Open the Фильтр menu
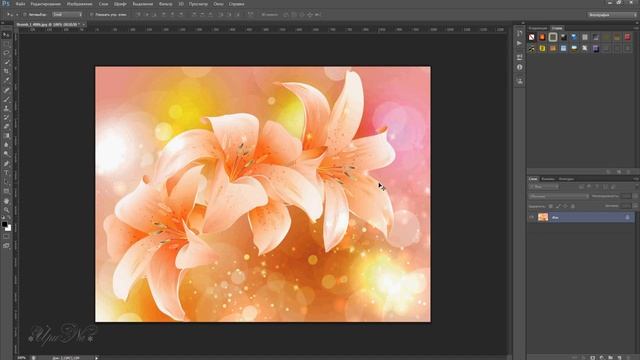 click(165, 4)
